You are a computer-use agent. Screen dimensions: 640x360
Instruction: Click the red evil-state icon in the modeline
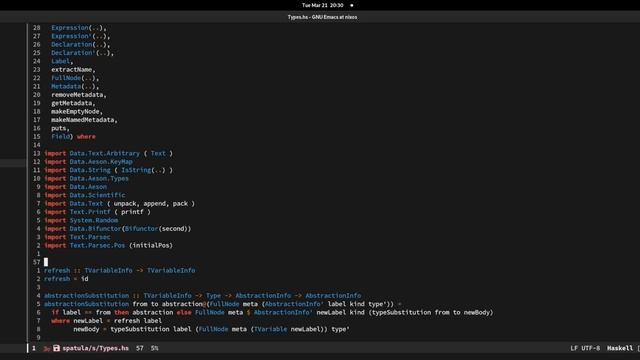(47, 349)
